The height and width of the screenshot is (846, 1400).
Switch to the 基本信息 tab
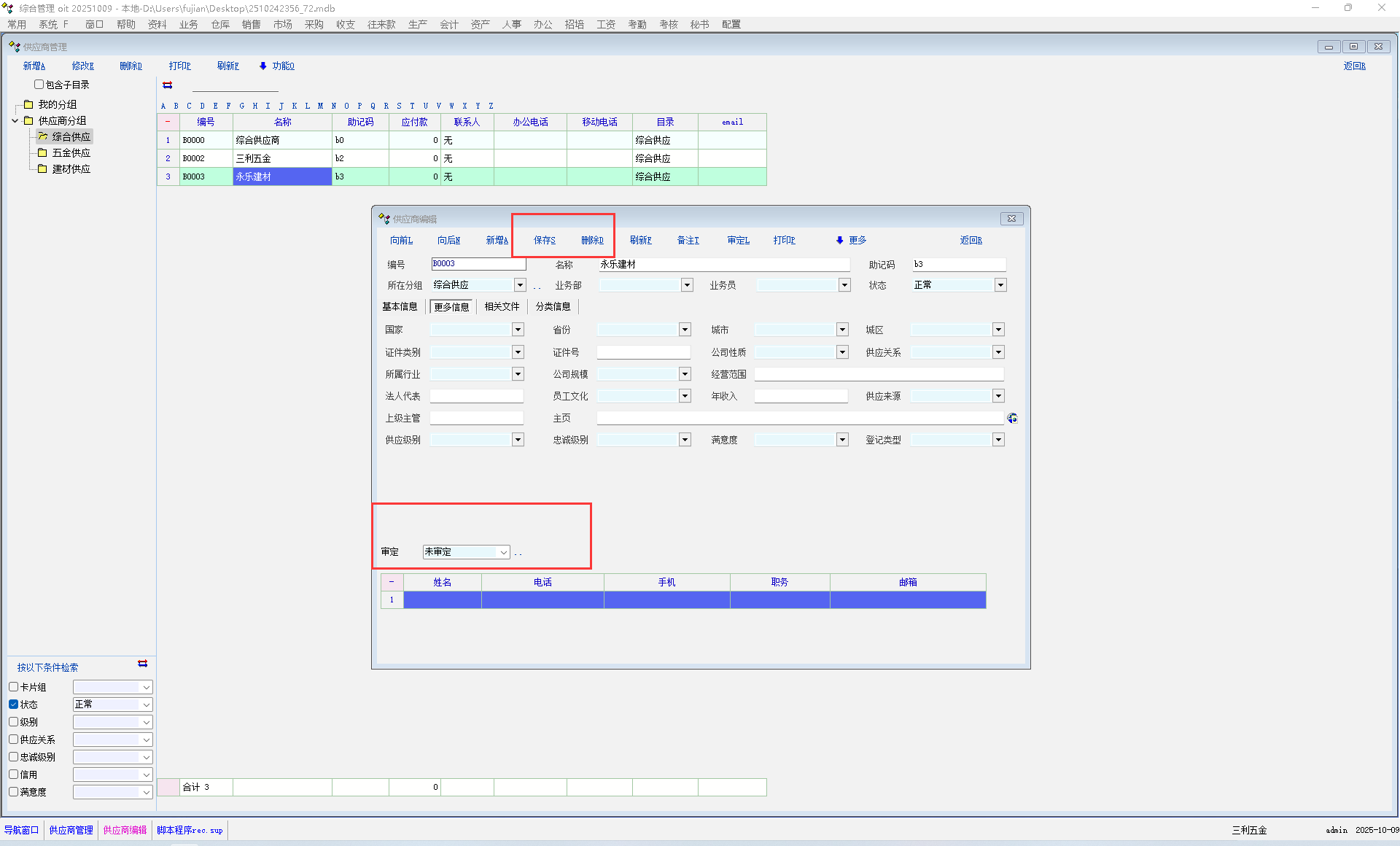400,306
